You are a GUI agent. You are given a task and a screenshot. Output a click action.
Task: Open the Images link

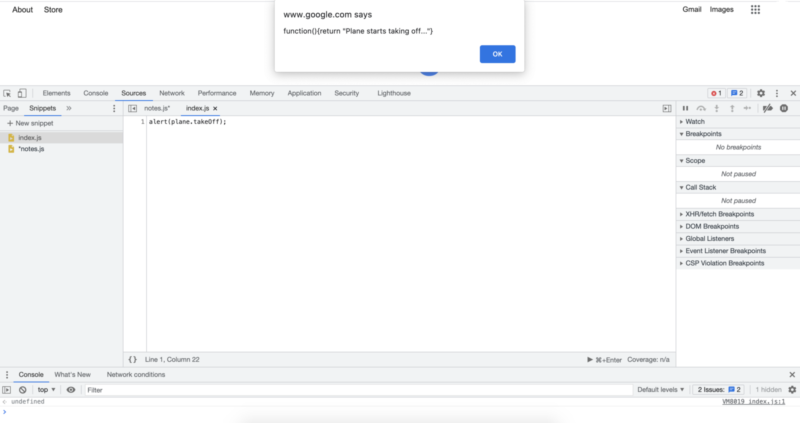(x=721, y=10)
